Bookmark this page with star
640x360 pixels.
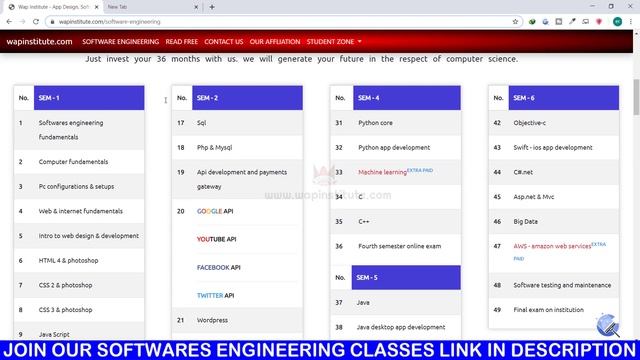(x=515, y=22)
